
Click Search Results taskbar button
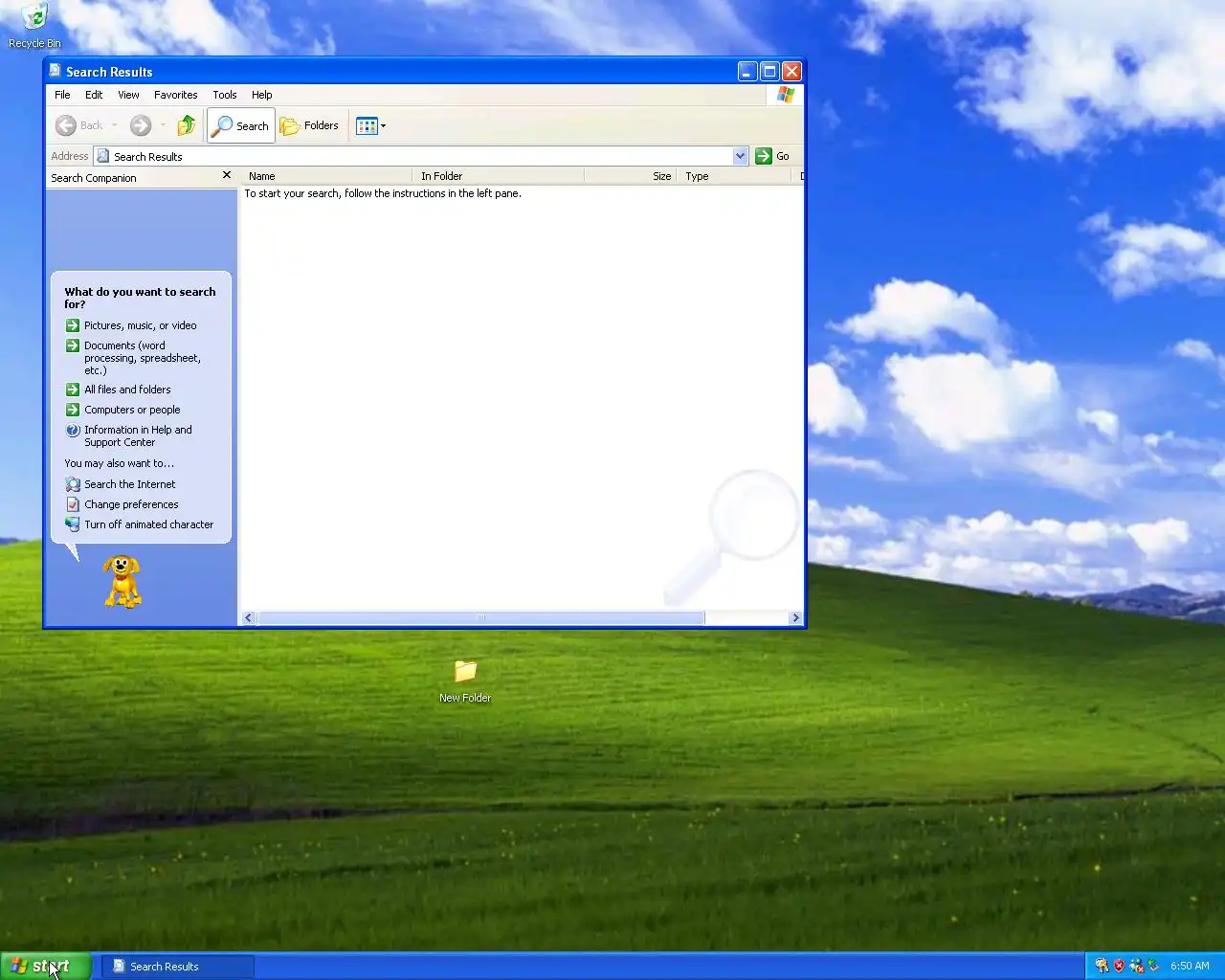click(x=178, y=967)
